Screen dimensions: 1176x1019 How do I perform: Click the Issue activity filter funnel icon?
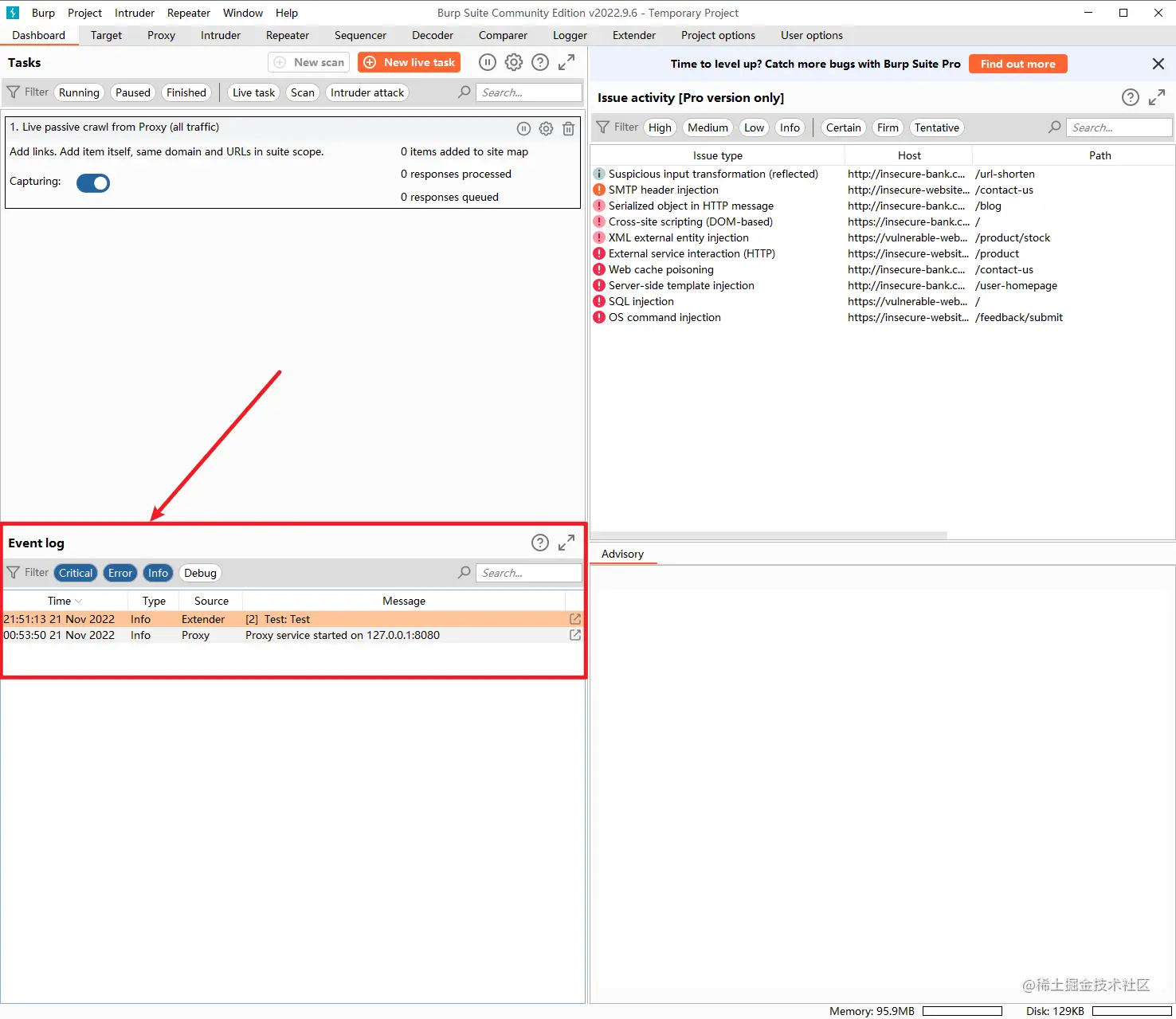(603, 127)
